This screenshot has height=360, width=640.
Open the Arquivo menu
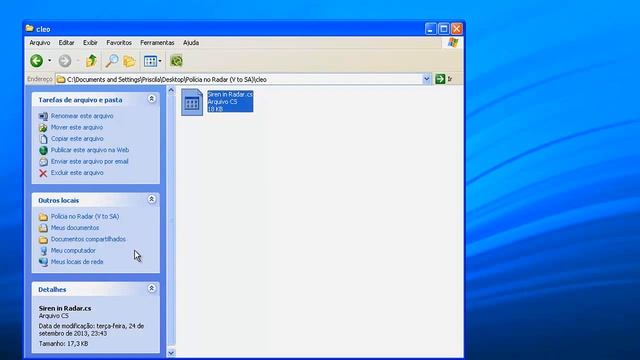point(40,42)
